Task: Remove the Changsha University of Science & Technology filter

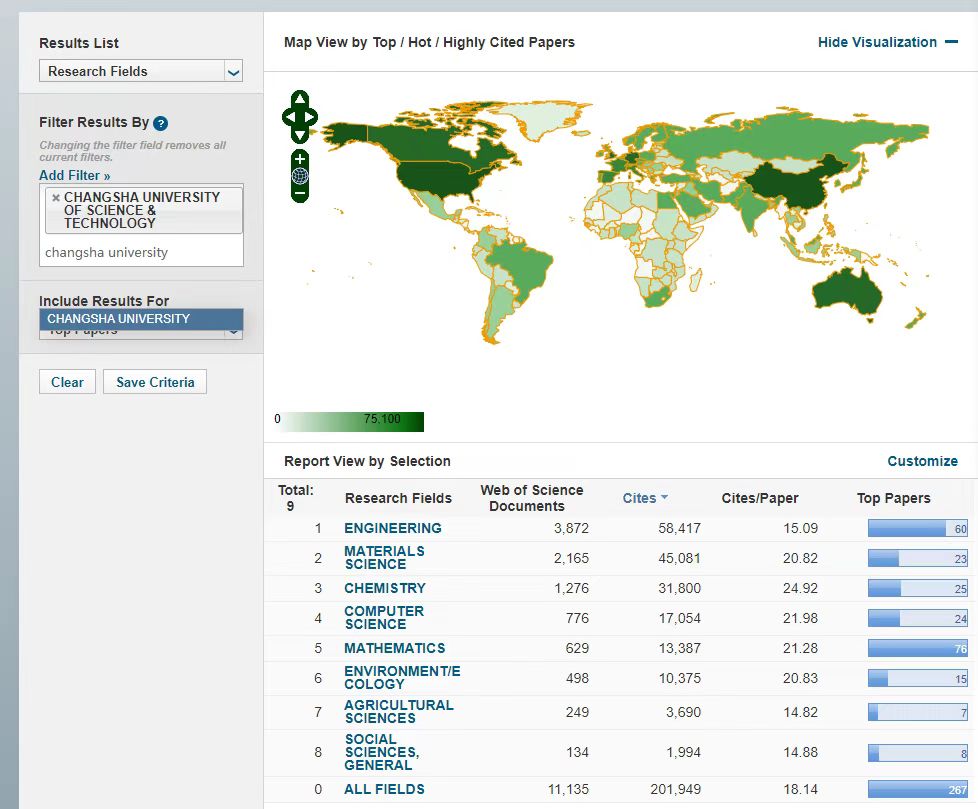Action: coord(56,198)
